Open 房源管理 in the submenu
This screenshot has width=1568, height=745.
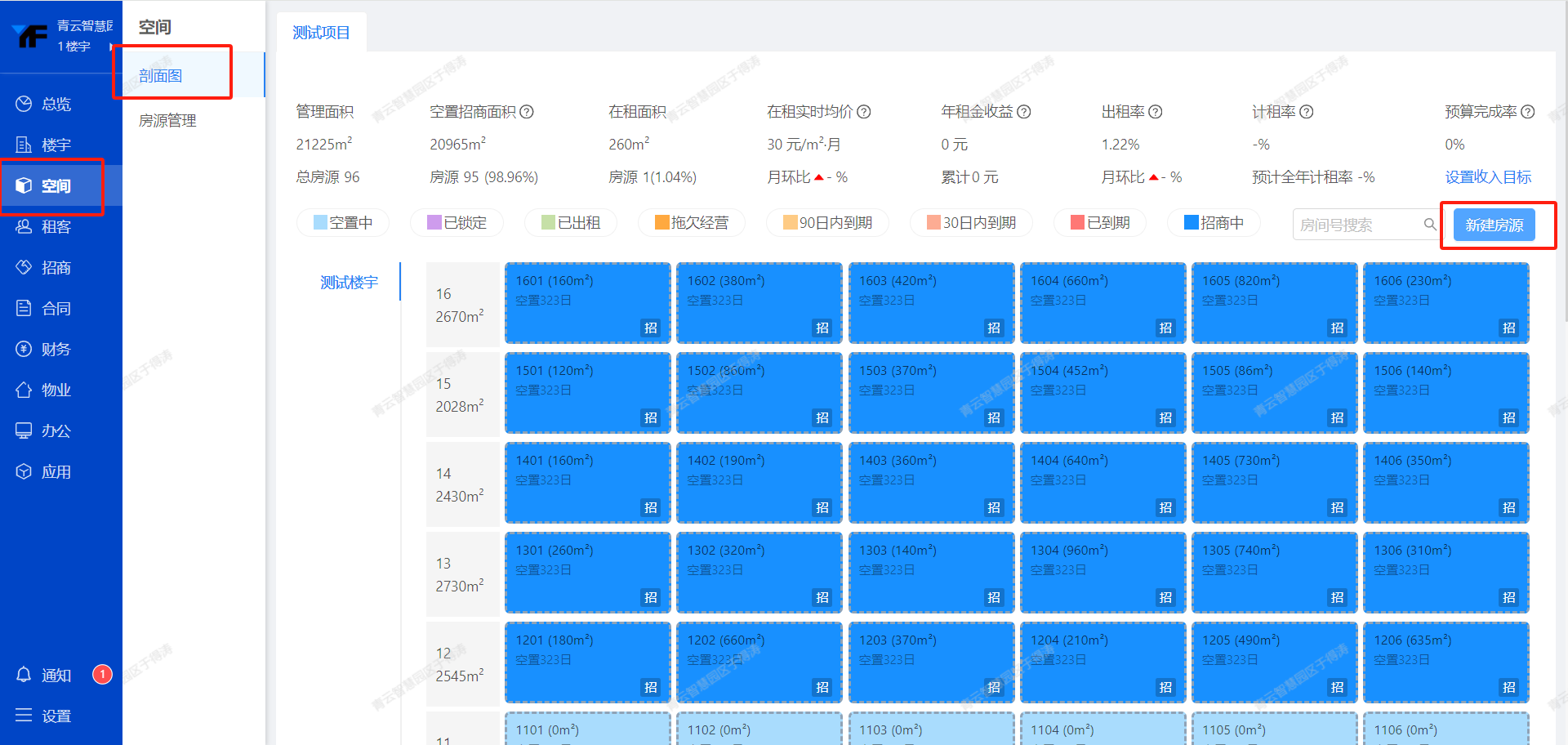(167, 121)
